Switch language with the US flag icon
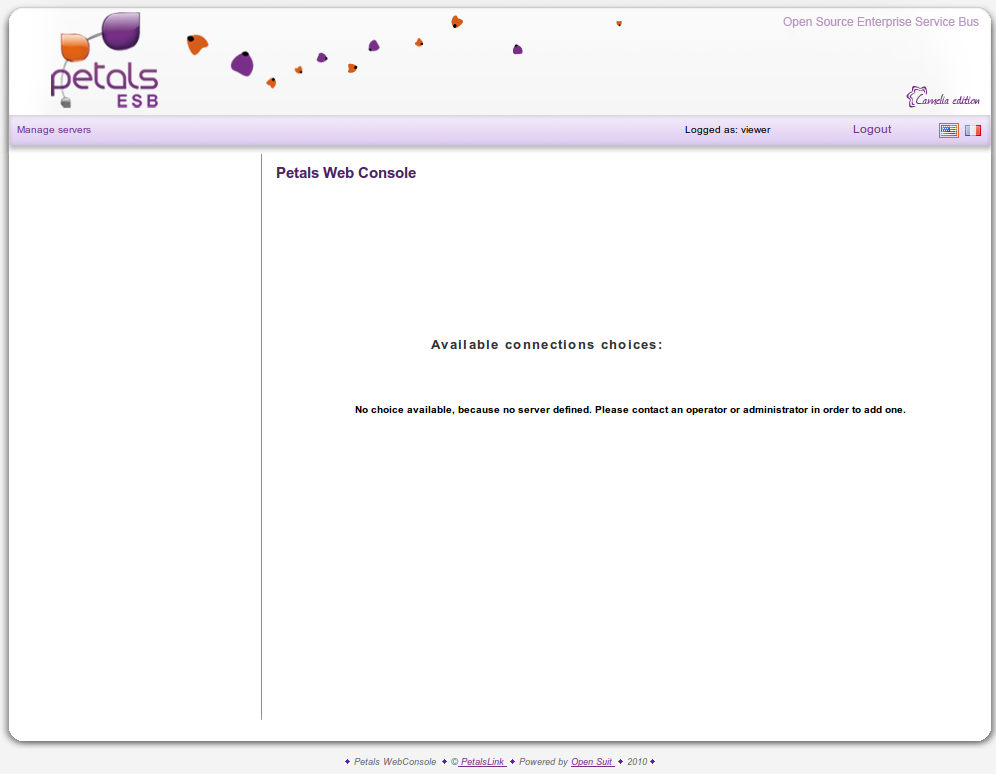The width and height of the screenshot is (996, 774). pyautogui.click(x=948, y=130)
